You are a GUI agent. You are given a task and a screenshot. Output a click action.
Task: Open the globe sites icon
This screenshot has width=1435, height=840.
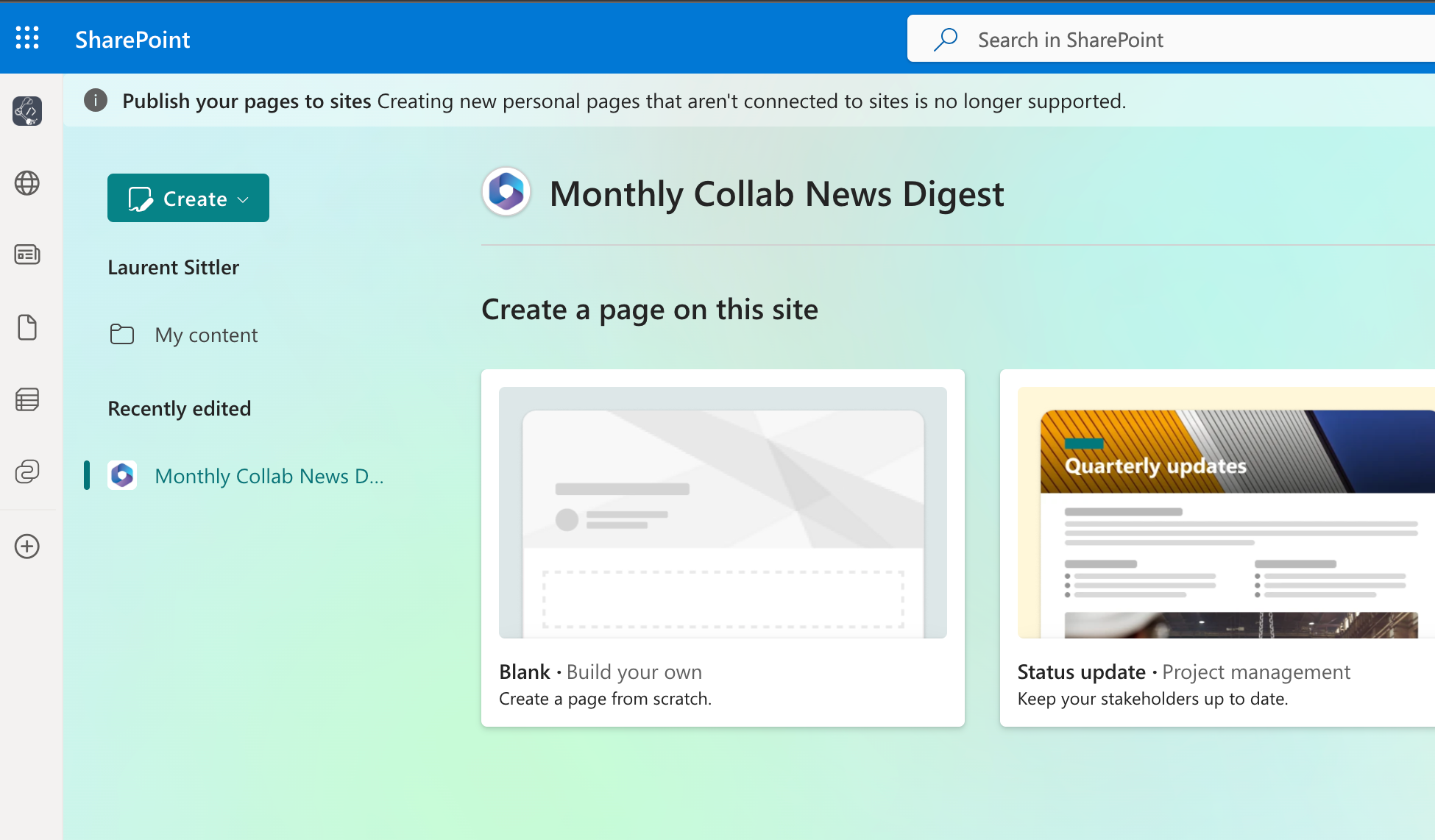click(x=27, y=183)
